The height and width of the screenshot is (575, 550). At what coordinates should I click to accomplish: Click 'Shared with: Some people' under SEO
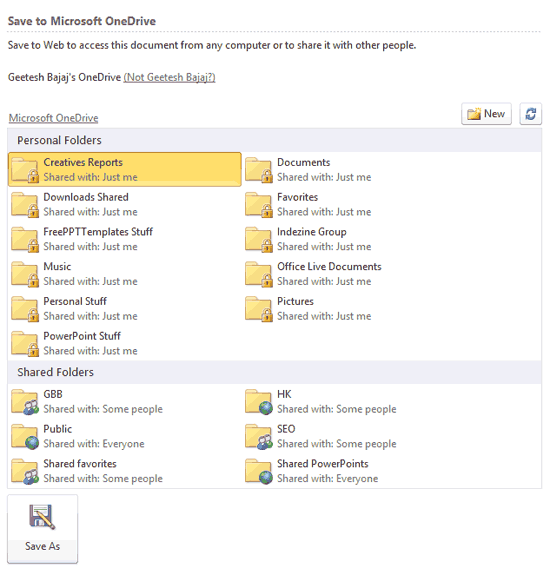[x=337, y=444]
